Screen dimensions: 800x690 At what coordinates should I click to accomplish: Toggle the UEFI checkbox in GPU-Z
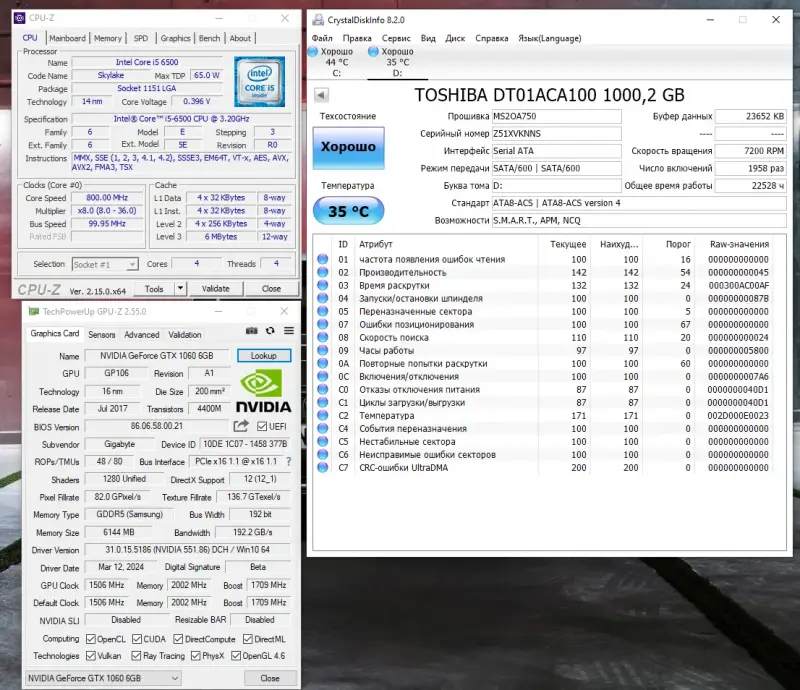pyautogui.click(x=262, y=426)
